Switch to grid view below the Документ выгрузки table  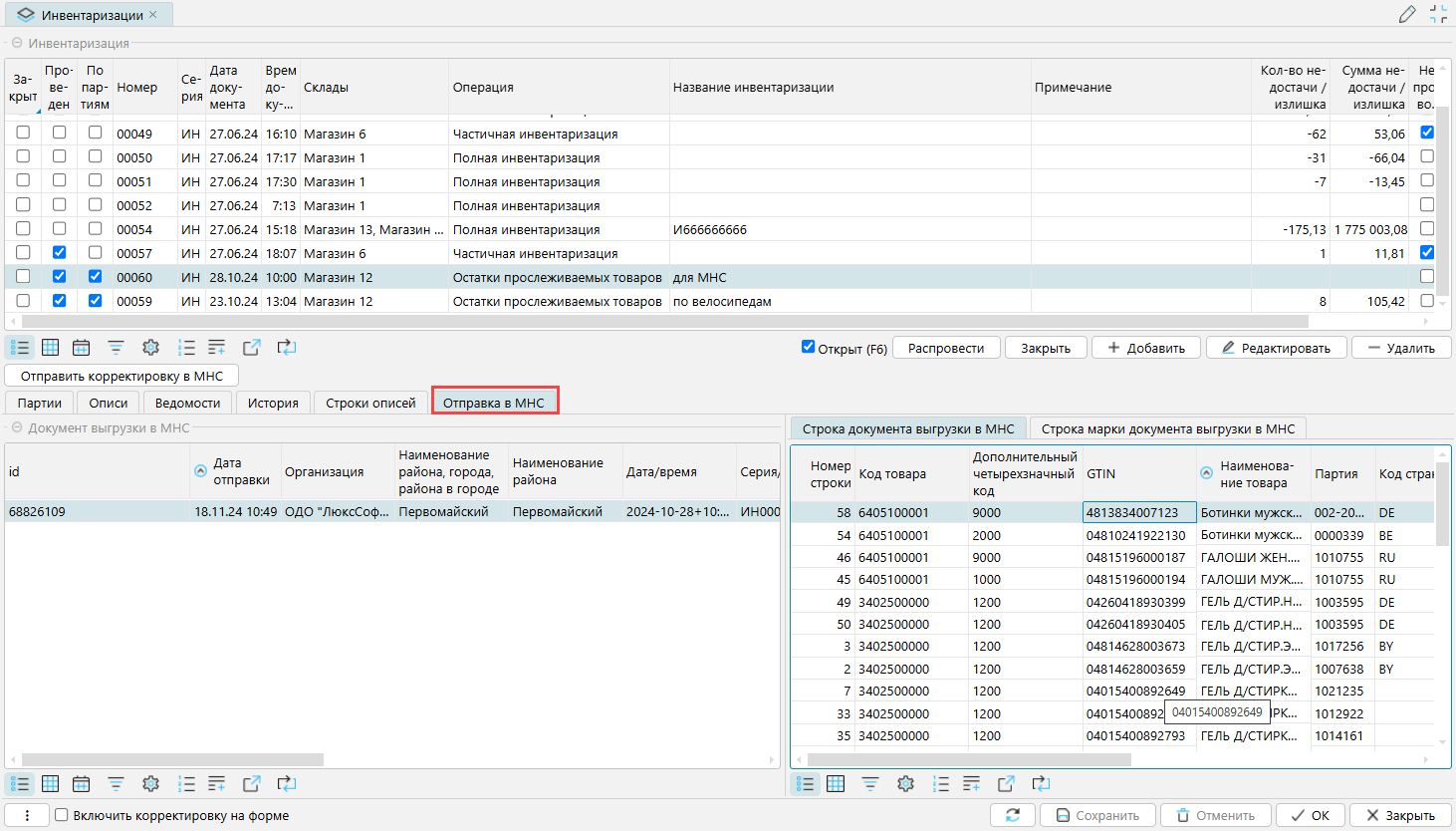click(x=50, y=784)
